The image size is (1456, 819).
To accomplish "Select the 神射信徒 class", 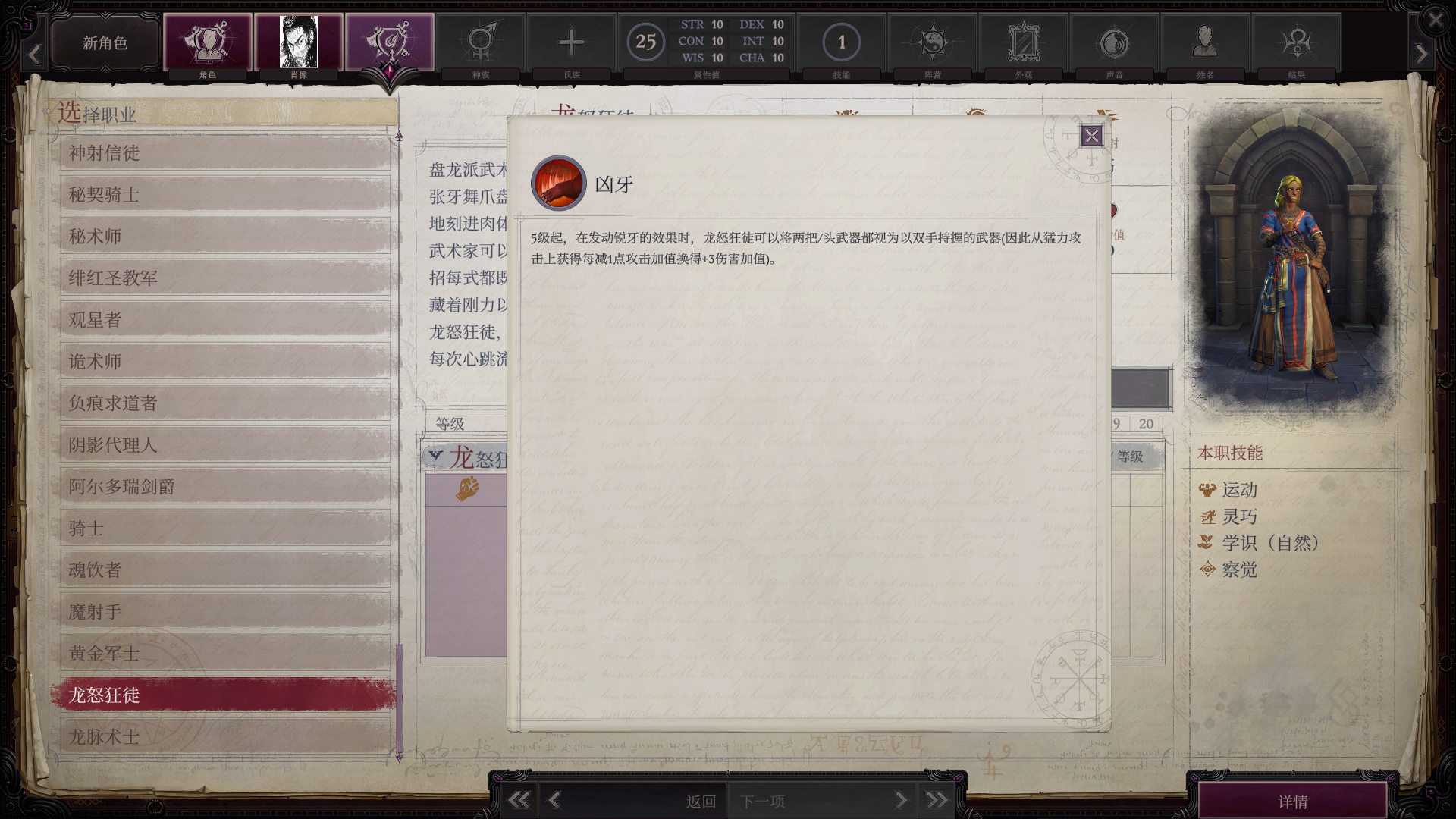I will pyautogui.click(x=225, y=153).
